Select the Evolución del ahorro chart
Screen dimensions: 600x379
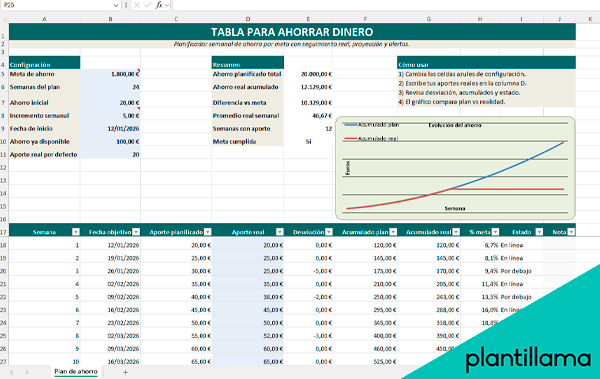pyautogui.click(x=455, y=168)
